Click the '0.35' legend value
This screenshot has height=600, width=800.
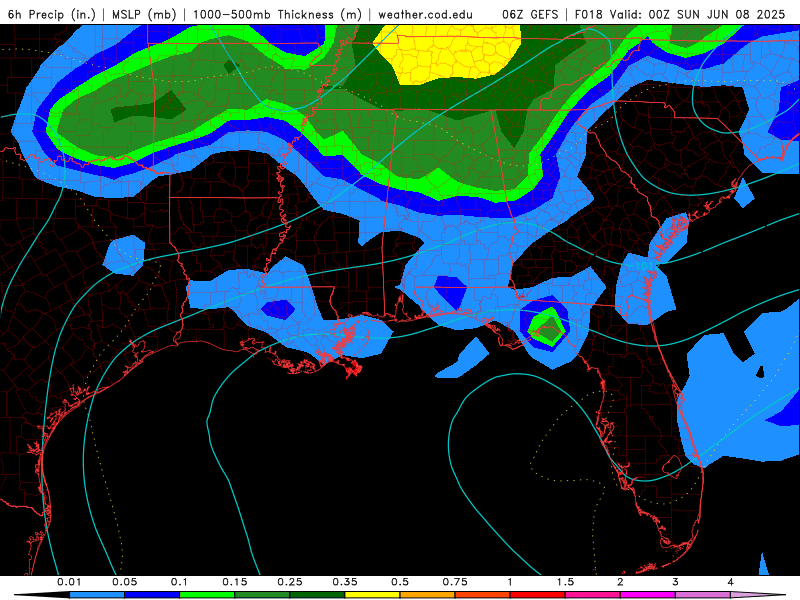[345, 582]
